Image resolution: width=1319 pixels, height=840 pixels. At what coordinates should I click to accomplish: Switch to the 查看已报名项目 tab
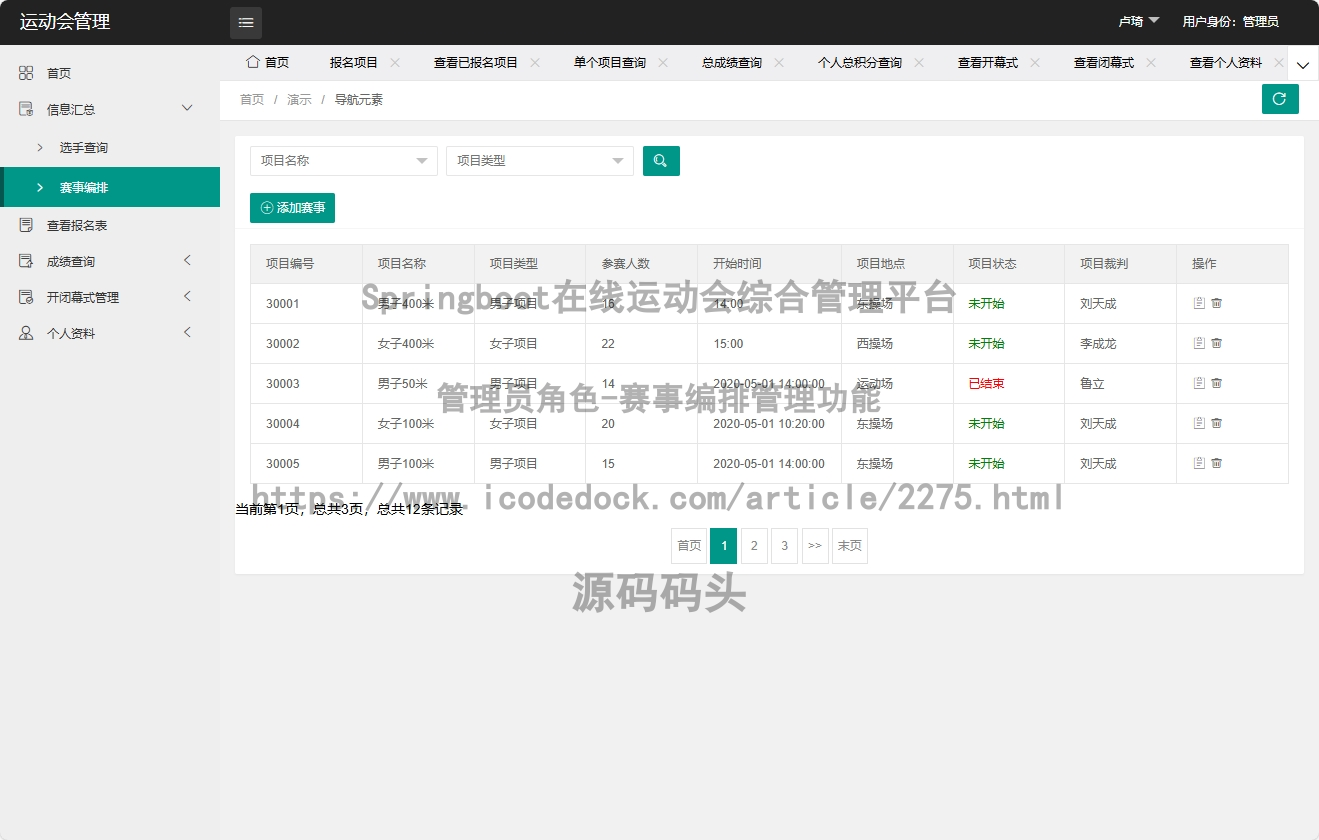coord(476,62)
